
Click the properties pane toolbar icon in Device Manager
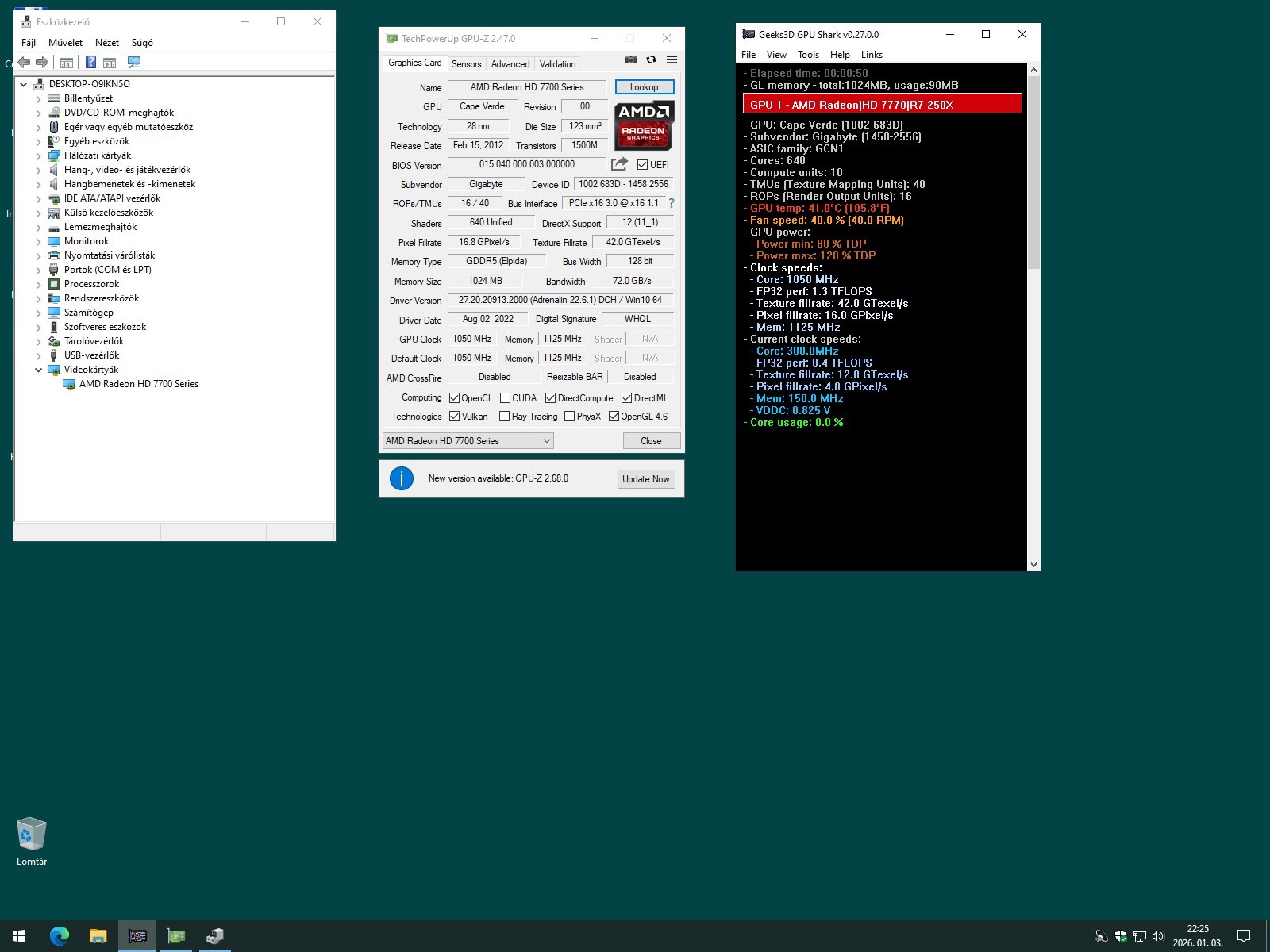tap(110, 62)
